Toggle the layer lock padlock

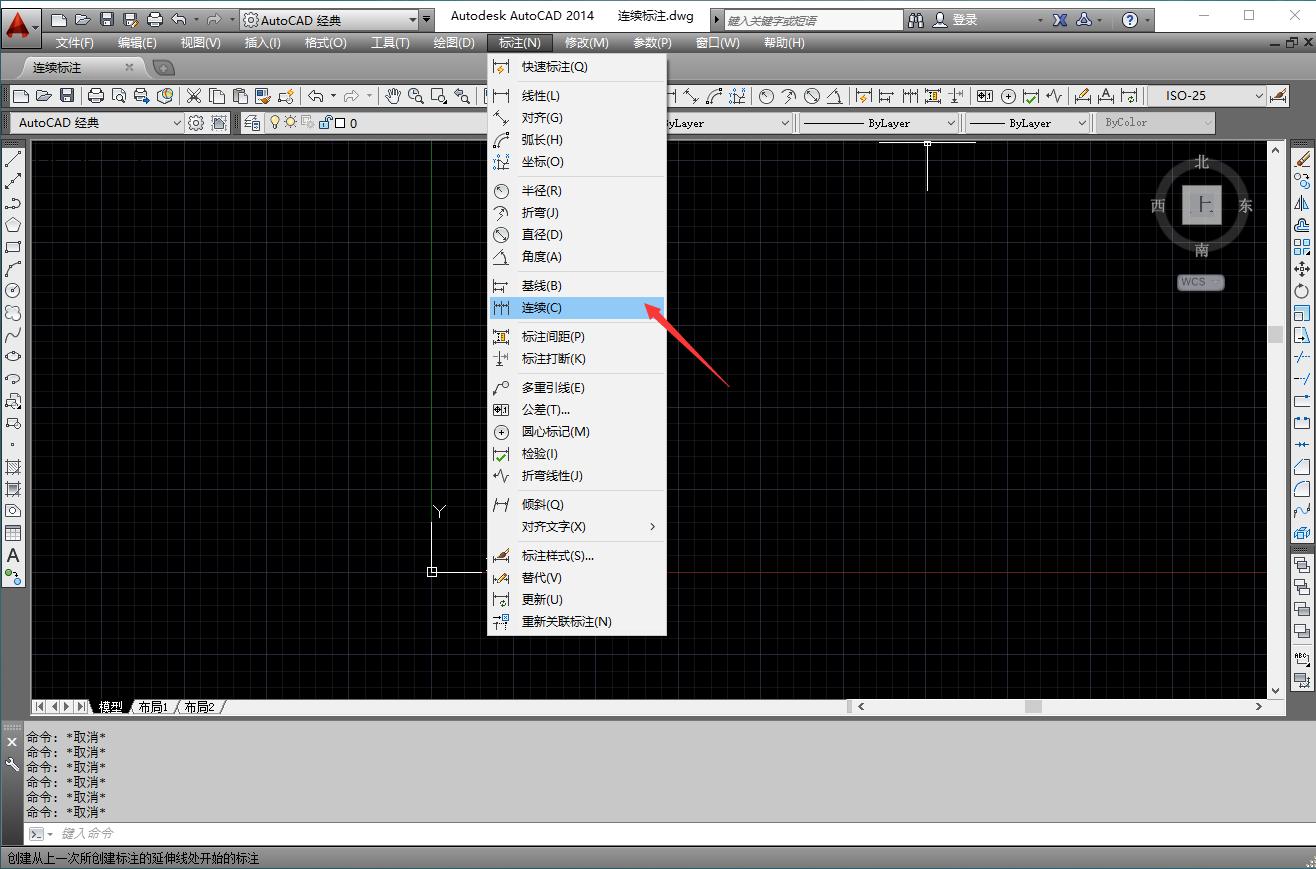(x=324, y=122)
